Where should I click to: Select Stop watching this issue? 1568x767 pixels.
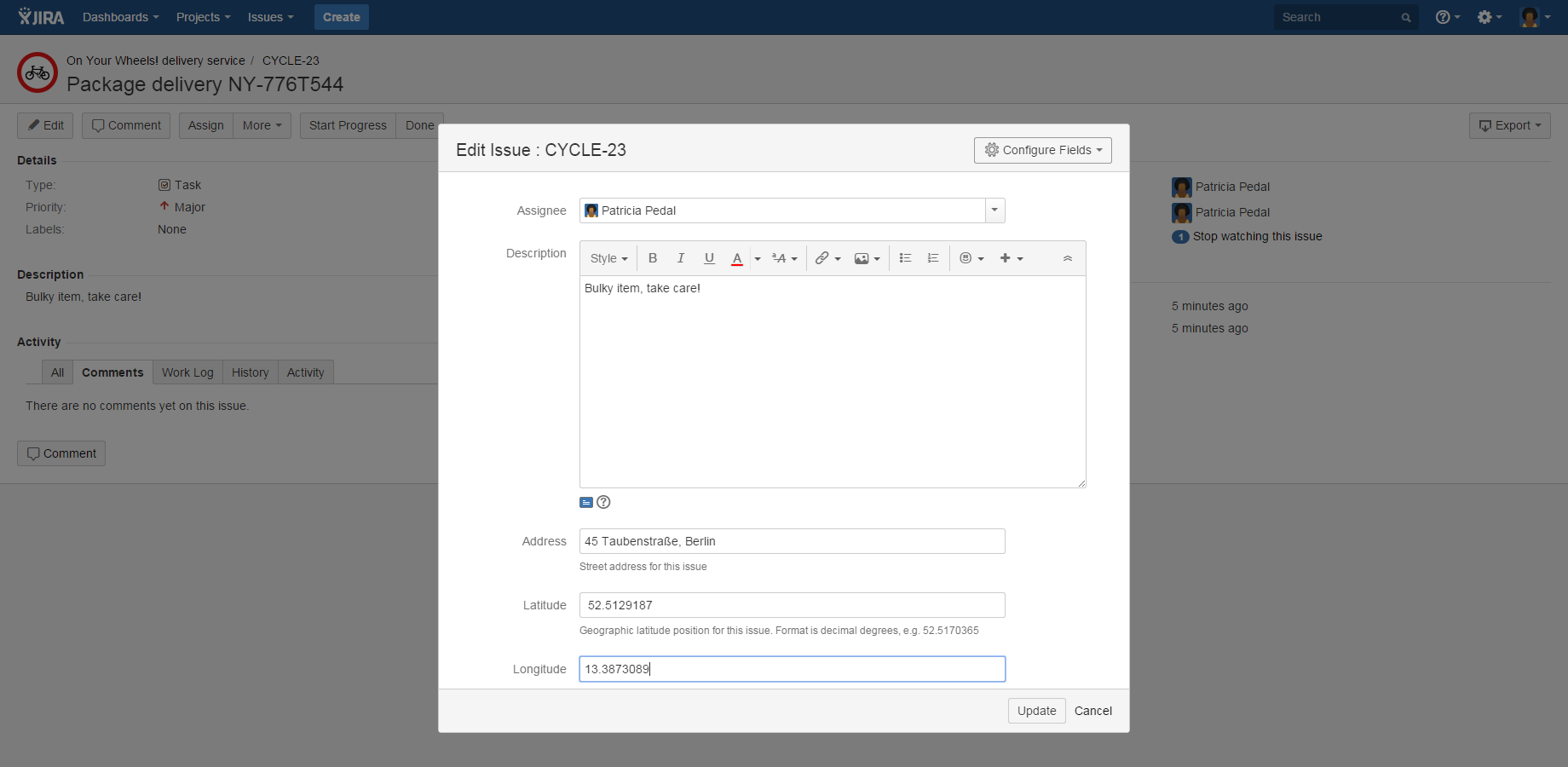point(1256,236)
